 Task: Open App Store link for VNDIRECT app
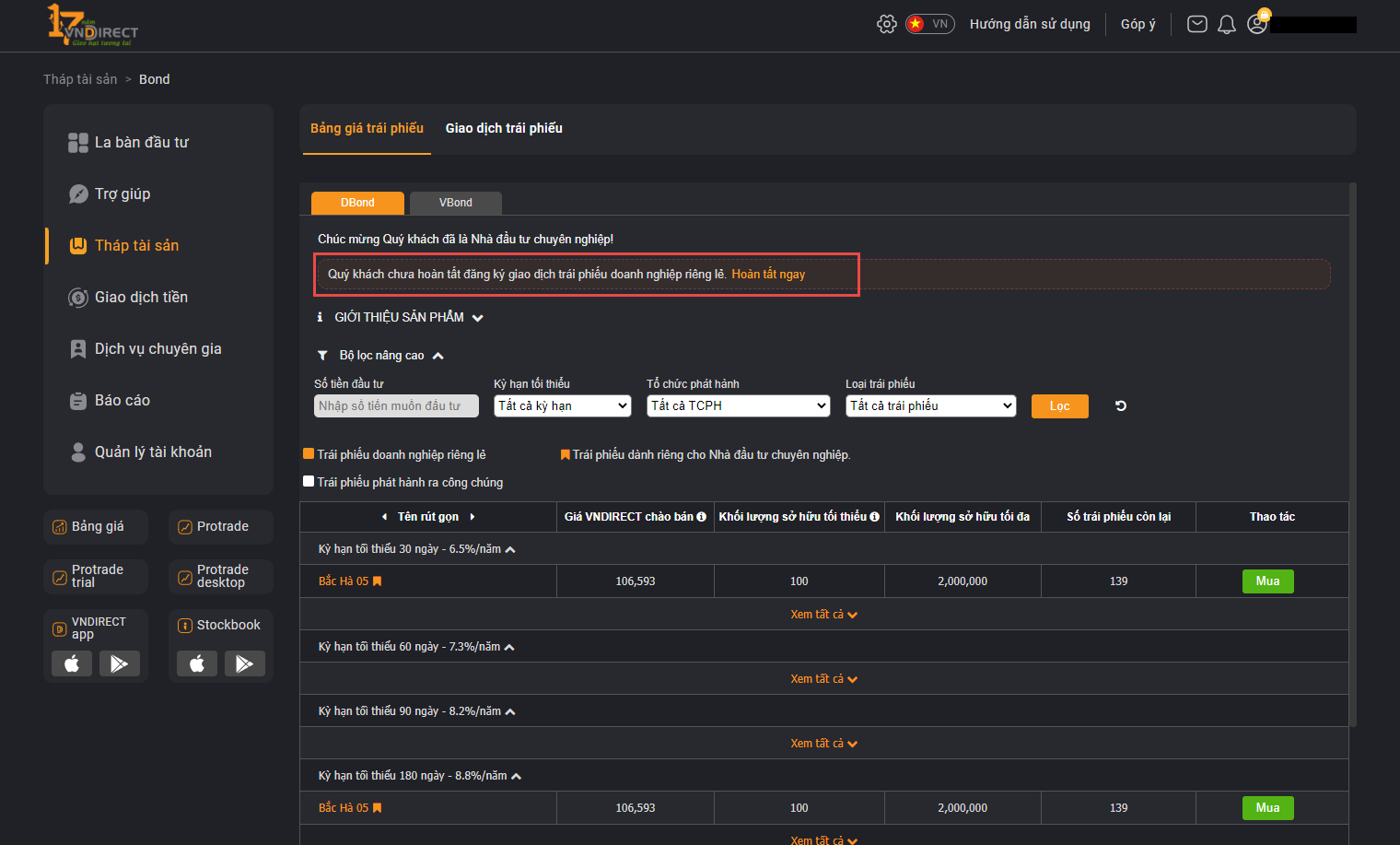point(72,663)
